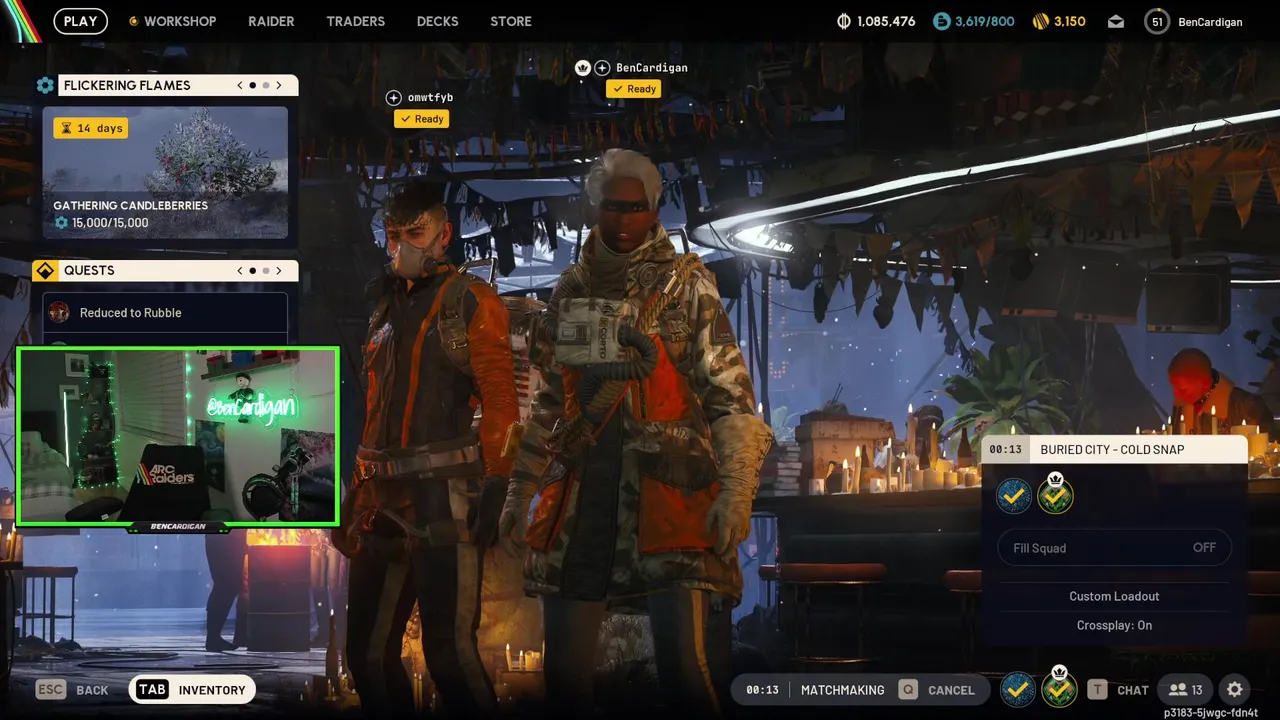This screenshot has width=1280, height=720.
Task: Go to previous Quests page arrow
Action: pos(240,270)
